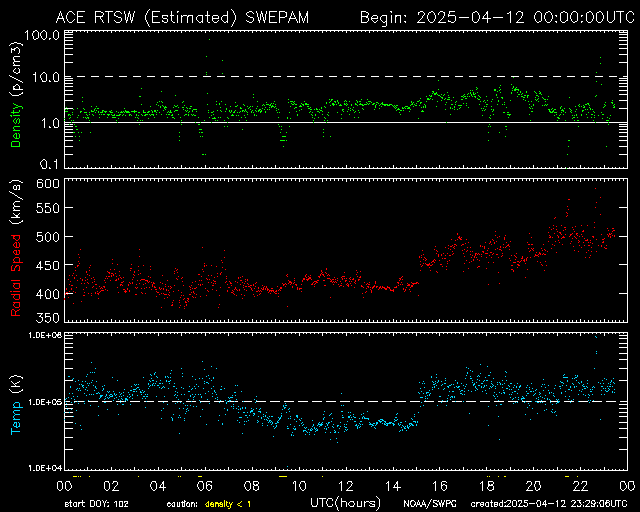The image size is (640, 512).
Task: Click the '20' hour label
Action: click(533, 486)
